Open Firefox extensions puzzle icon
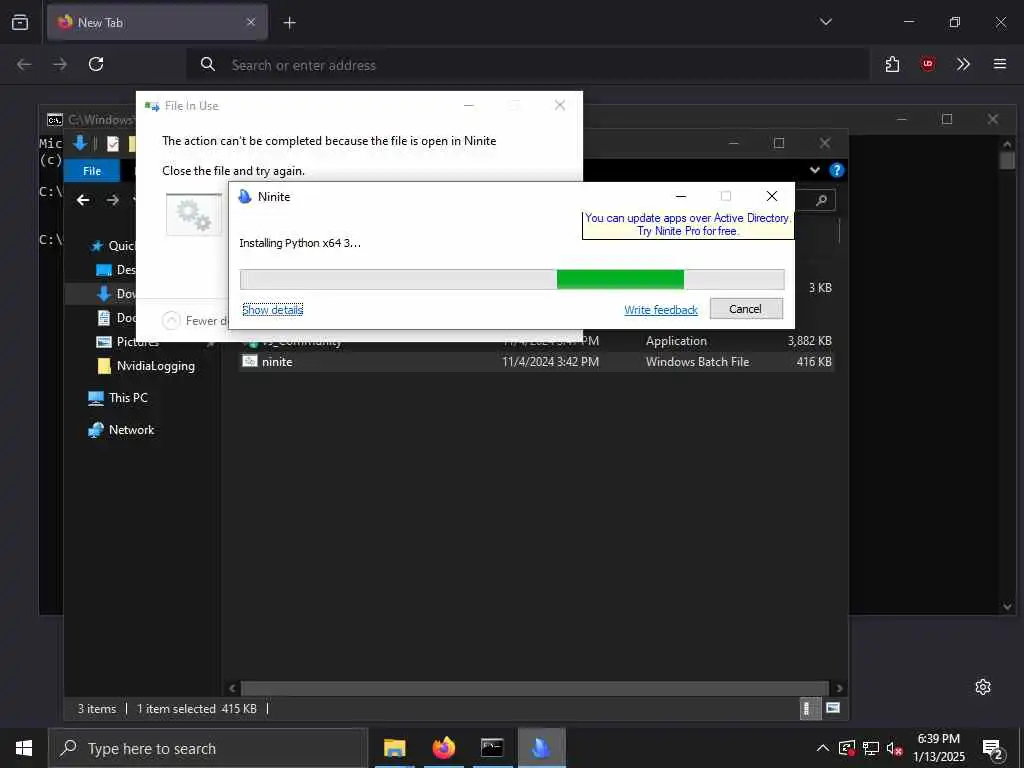 pos(892,64)
